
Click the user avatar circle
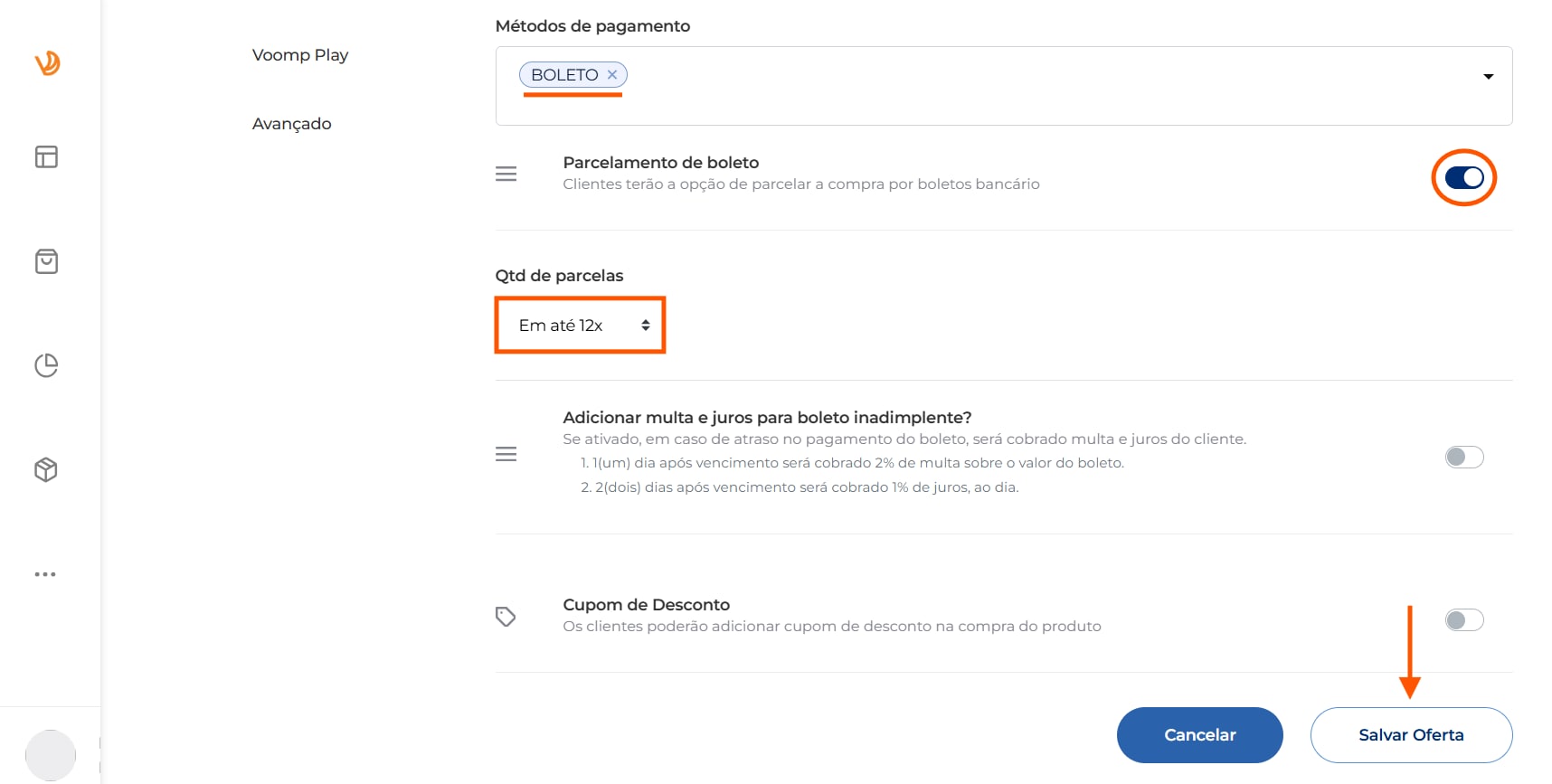coord(51,755)
